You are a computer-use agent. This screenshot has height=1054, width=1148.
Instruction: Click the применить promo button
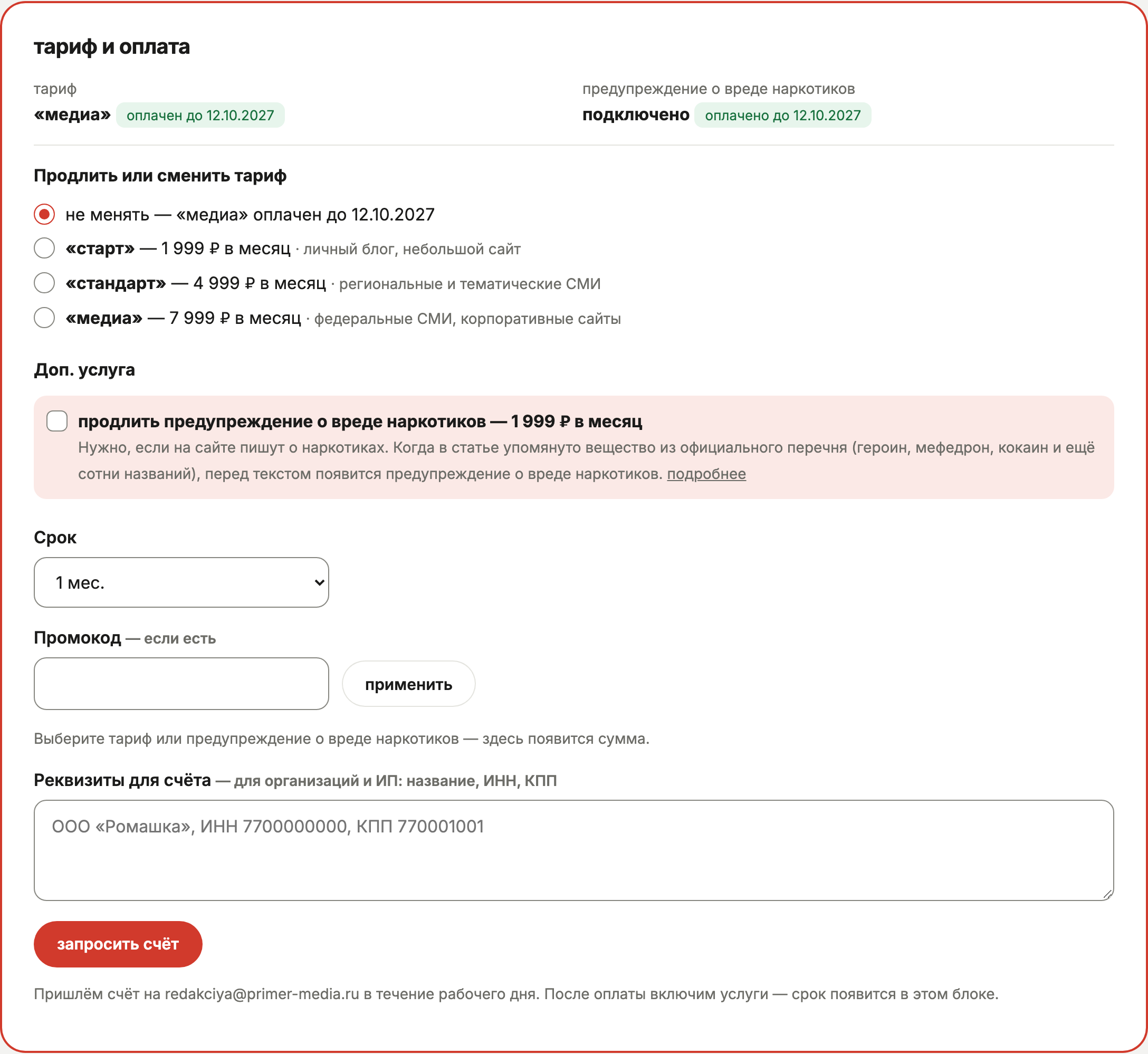click(x=408, y=684)
